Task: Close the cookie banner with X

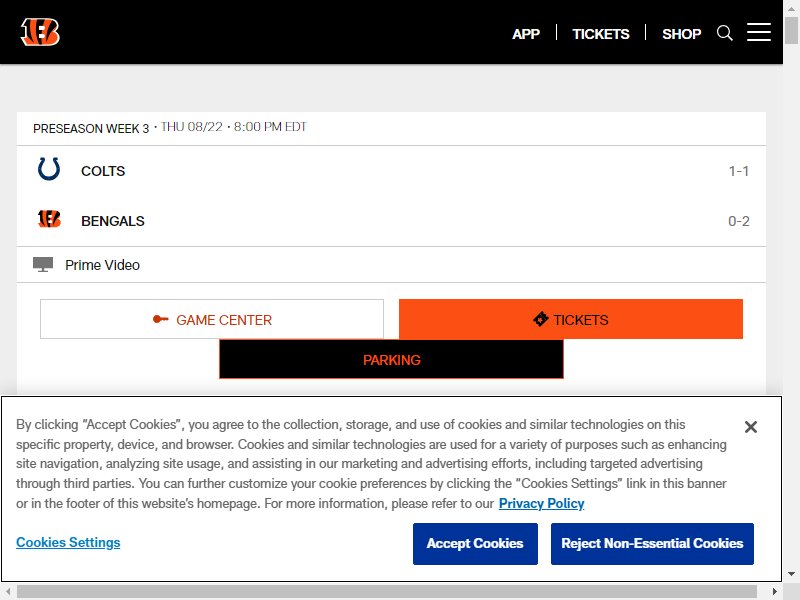Action: tap(751, 427)
